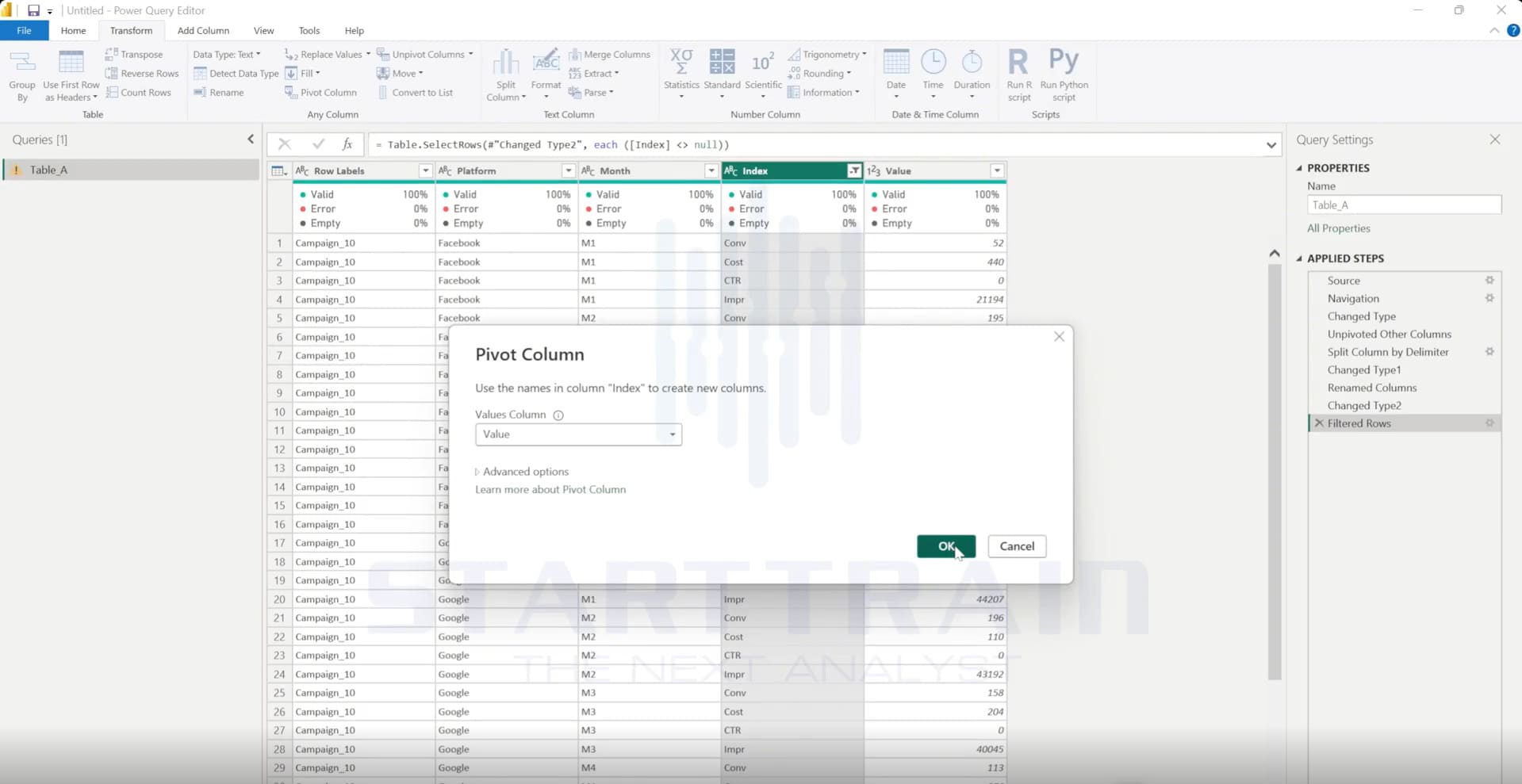The image size is (1522, 784).
Task: Open the Data Type: Text dropdown
Action: (227, 54)
